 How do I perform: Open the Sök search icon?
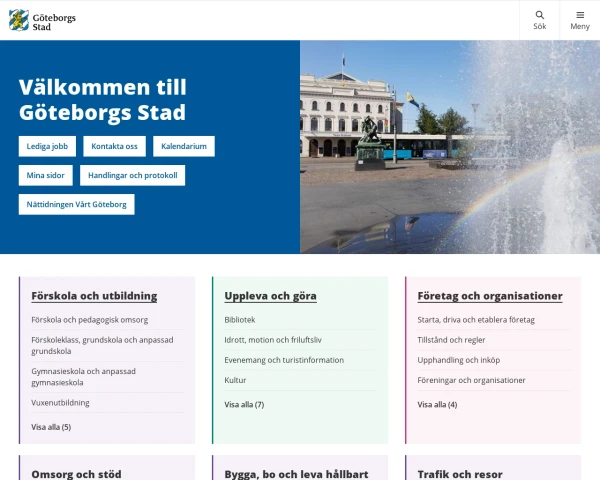point(540,20)
